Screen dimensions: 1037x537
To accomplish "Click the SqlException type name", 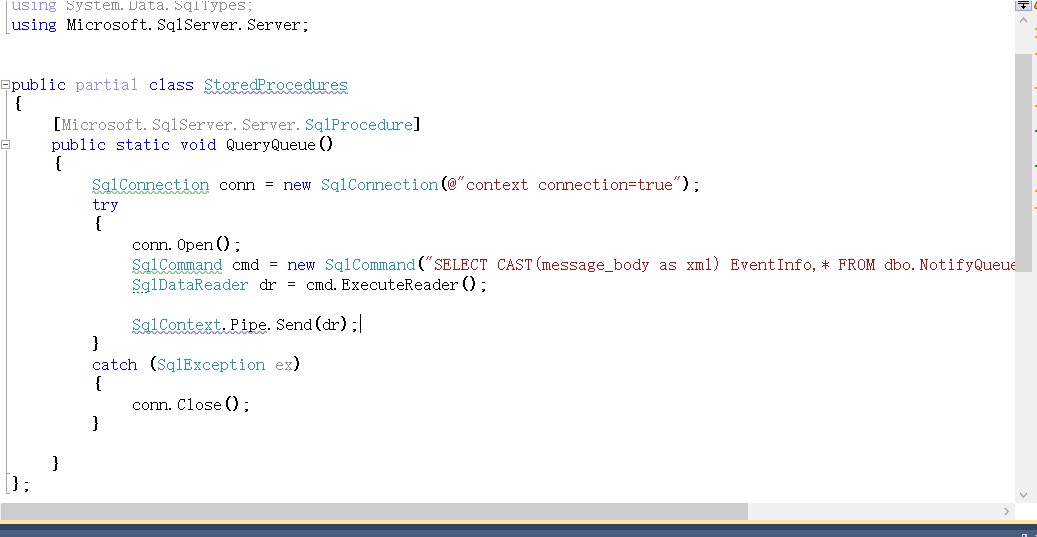I will pos(211,365).
